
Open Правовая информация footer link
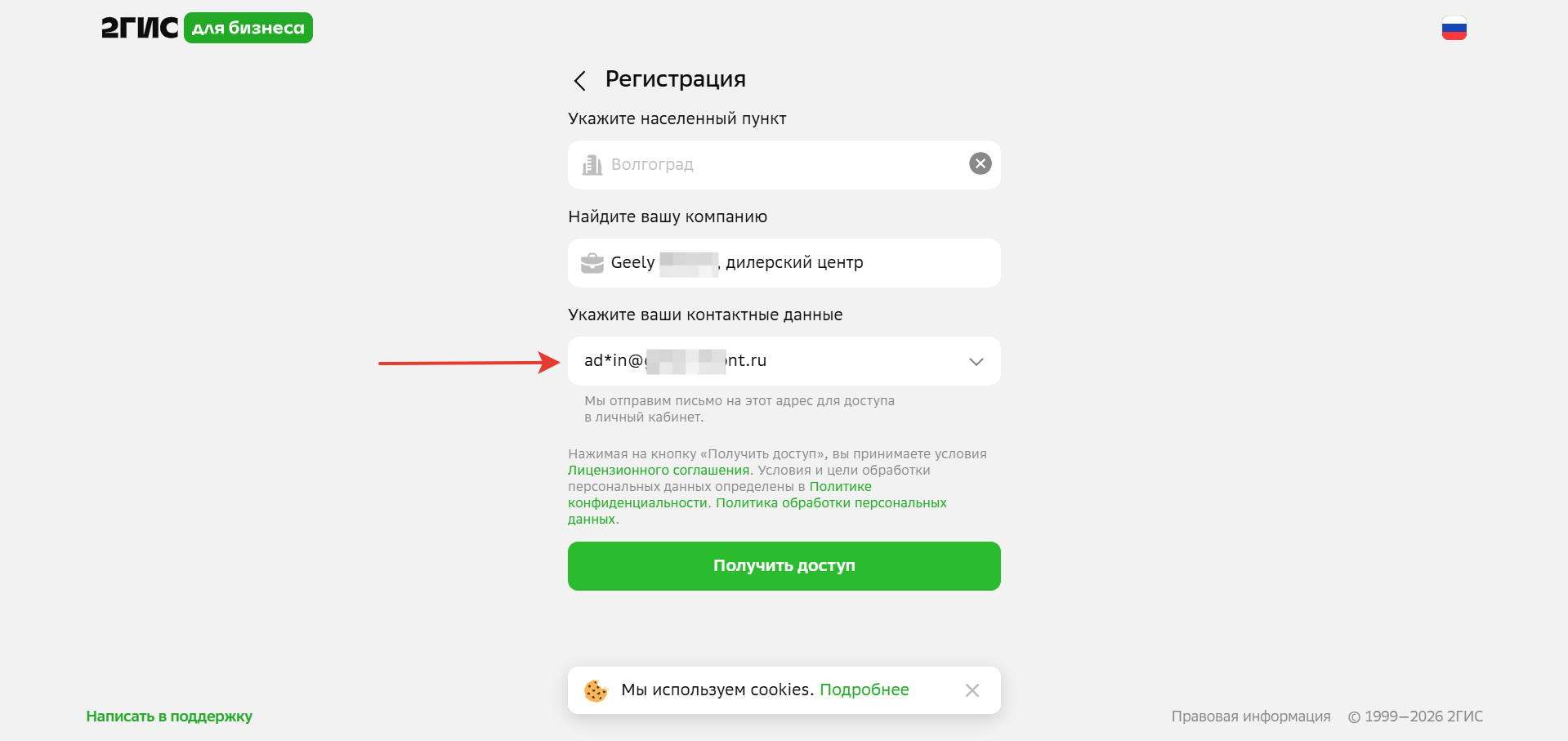[x=1250, y=716]
